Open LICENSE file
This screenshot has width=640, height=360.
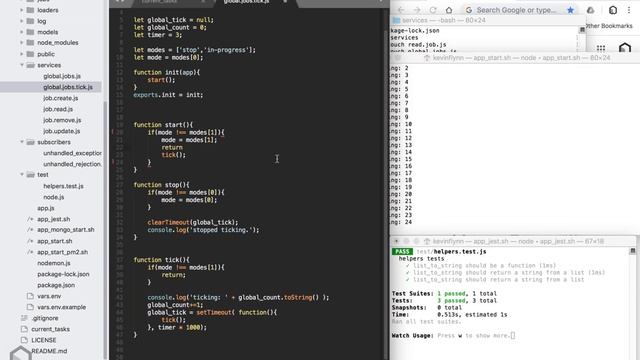coord(44,340)
